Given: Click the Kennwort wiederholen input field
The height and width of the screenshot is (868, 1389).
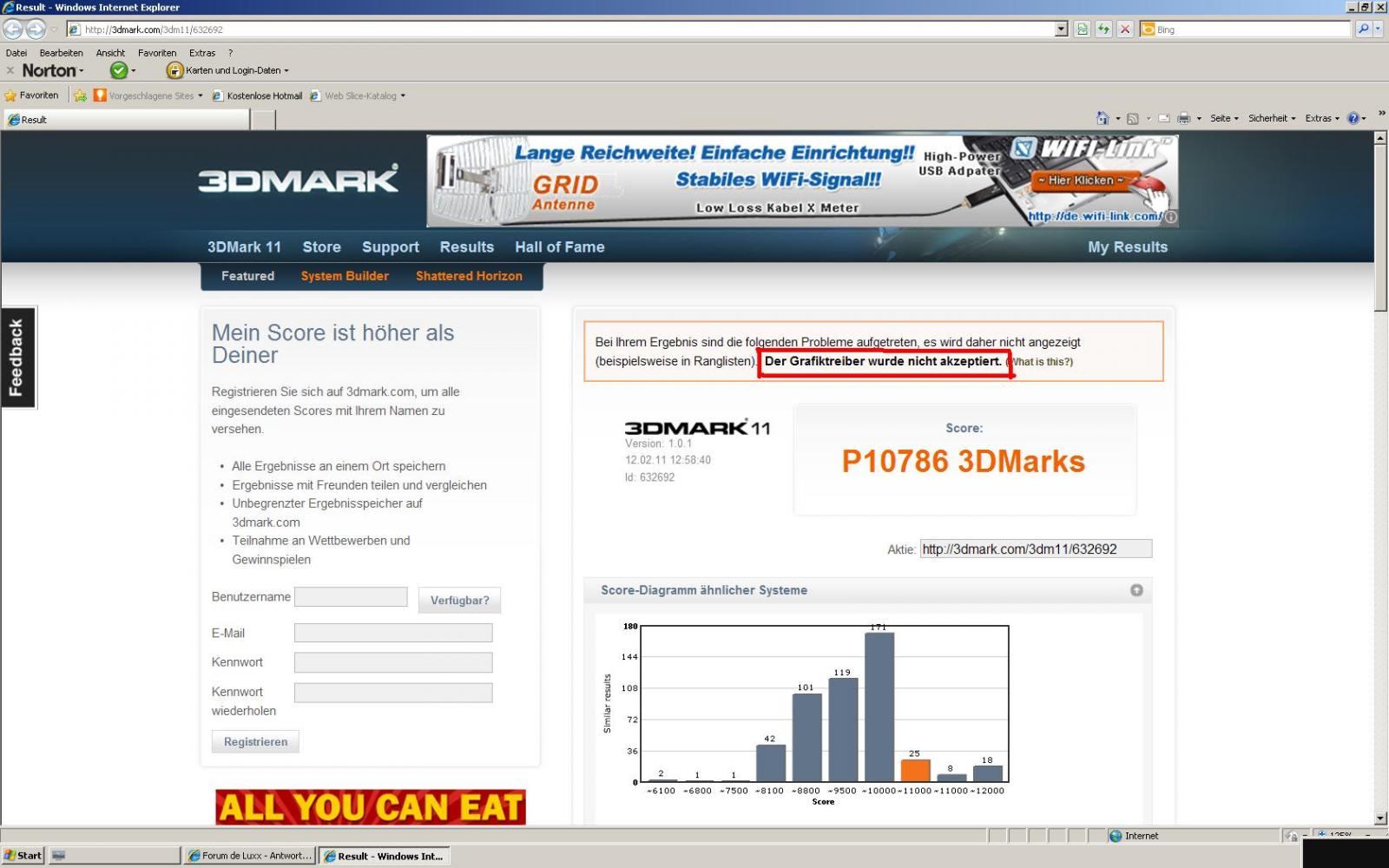Looking at the screenshot, I should tap(393, 693).
